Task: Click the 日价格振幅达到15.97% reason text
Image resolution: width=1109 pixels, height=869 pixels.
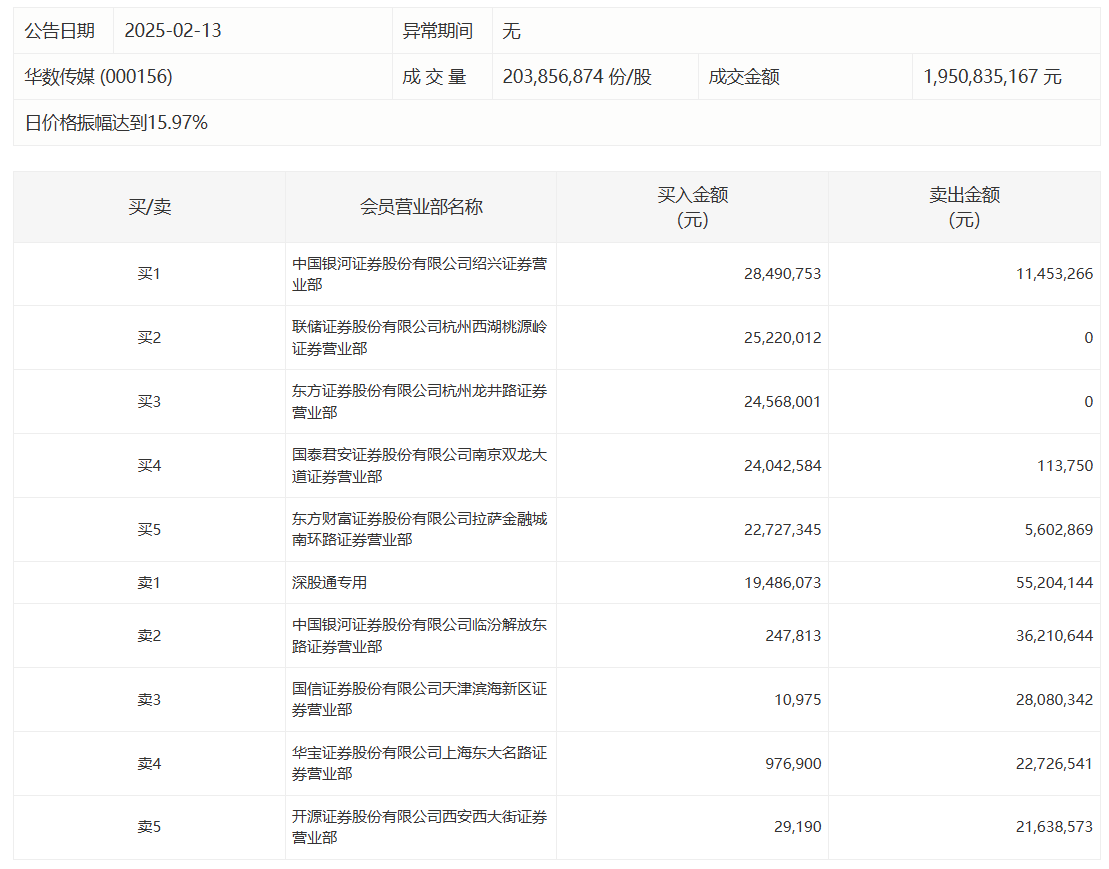Action: [x=116, y=123]
